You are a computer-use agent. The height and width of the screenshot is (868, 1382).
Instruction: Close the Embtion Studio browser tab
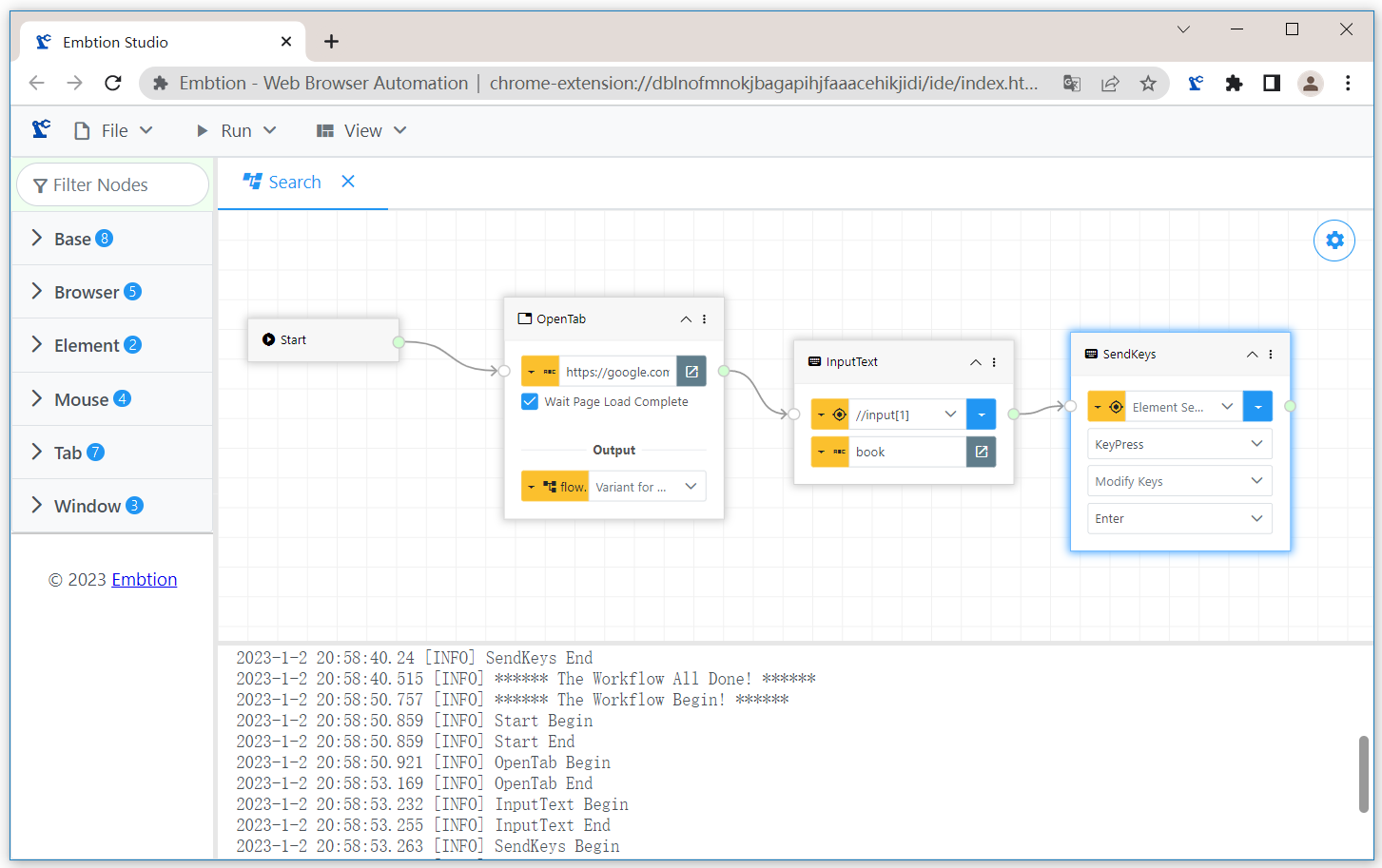pos(286,42)
